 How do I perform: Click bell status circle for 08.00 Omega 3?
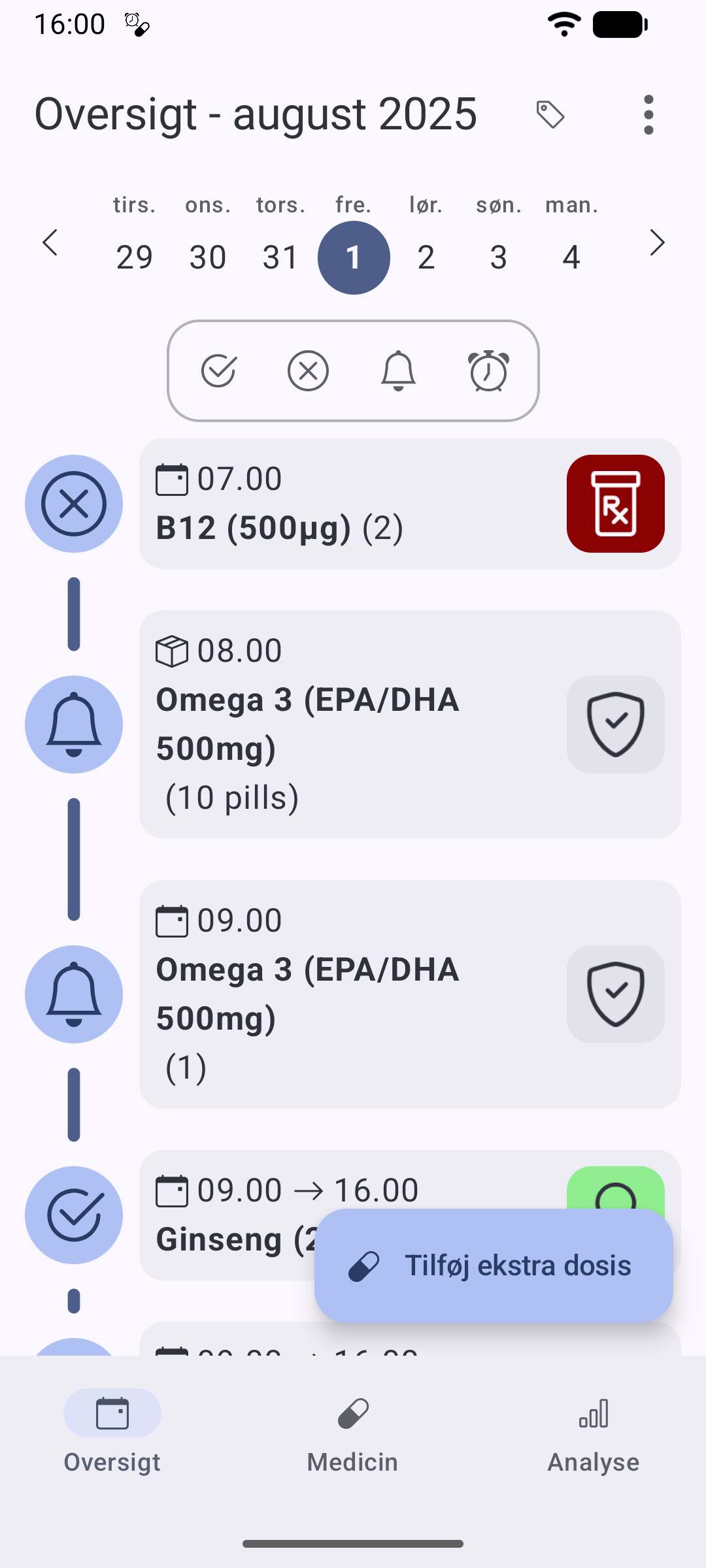point(74,725)
